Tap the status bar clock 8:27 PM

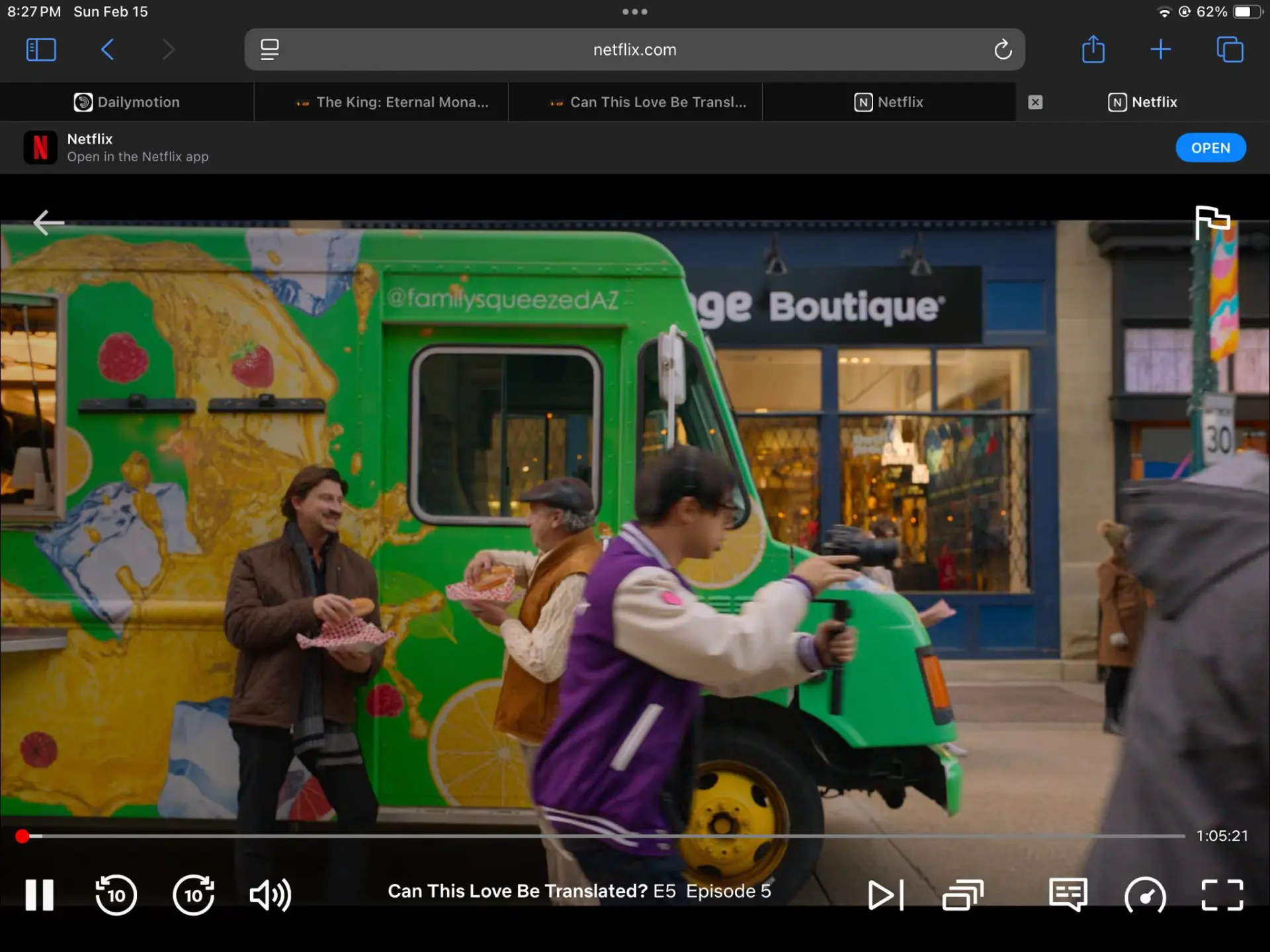pyautogui.click(x=34, y=12)
